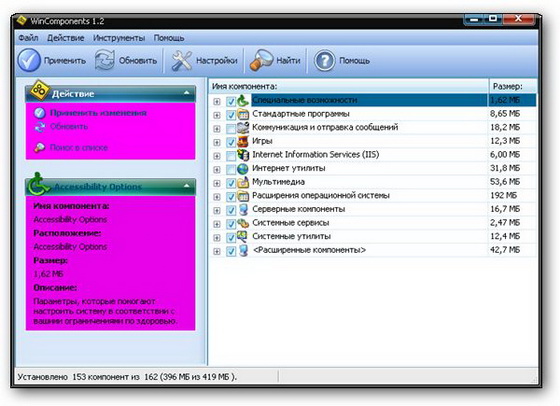Uncheck the Мультимедиа checkbox
This screenshot has height=406, width=560.
tap(231, 183)
